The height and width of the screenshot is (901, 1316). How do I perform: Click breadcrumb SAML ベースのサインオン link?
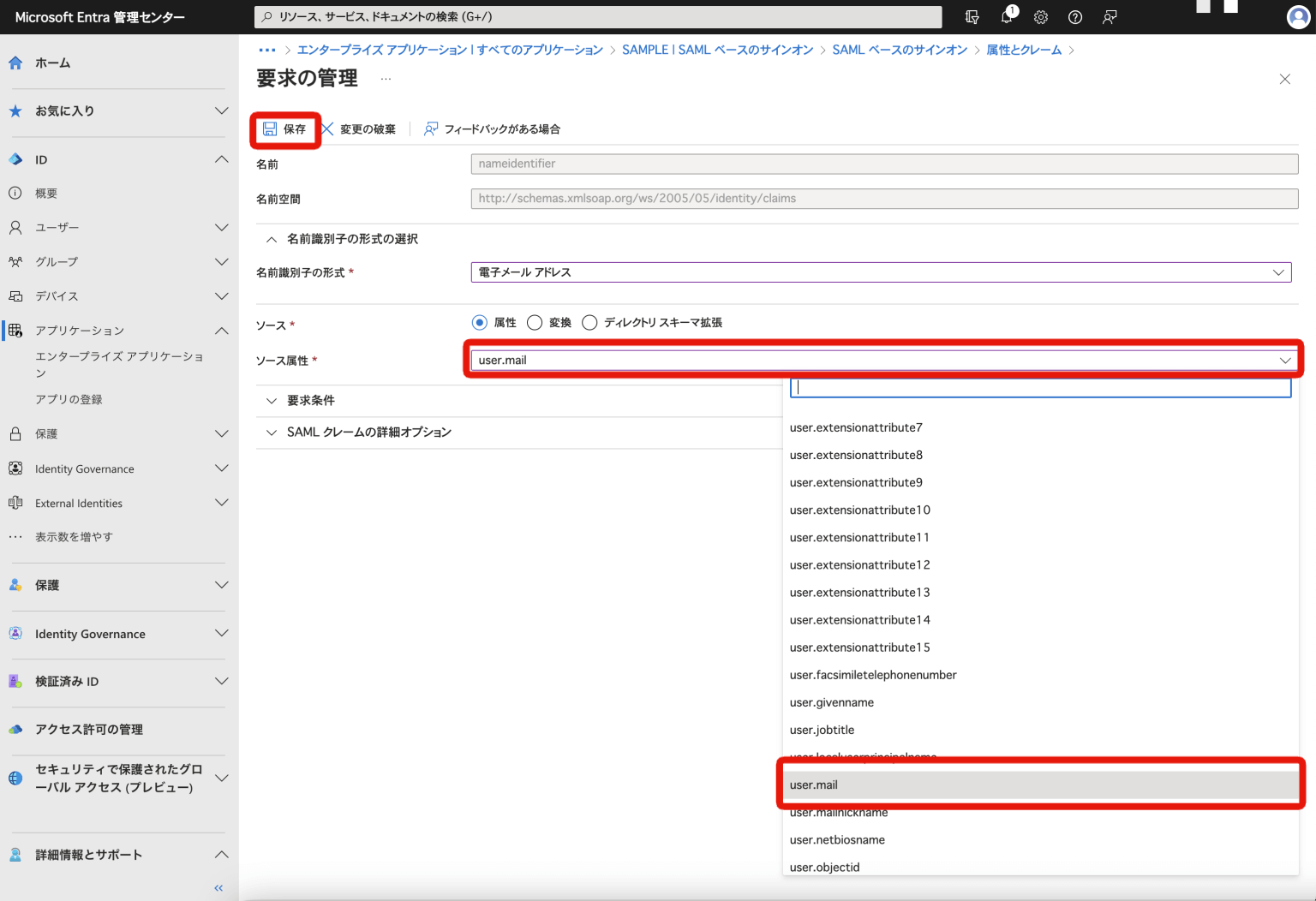(x=900, y=50)
